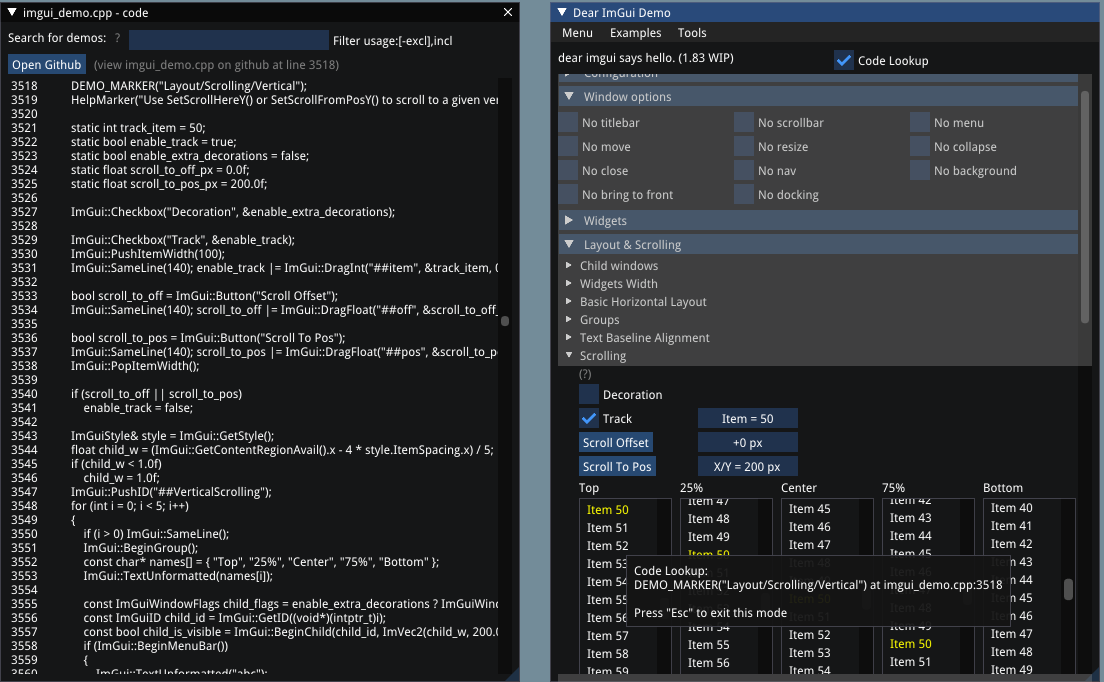Screen dimensions: 1104x682
Task: Enable the Decoration checkbox
Action: (x=589, y=394)
